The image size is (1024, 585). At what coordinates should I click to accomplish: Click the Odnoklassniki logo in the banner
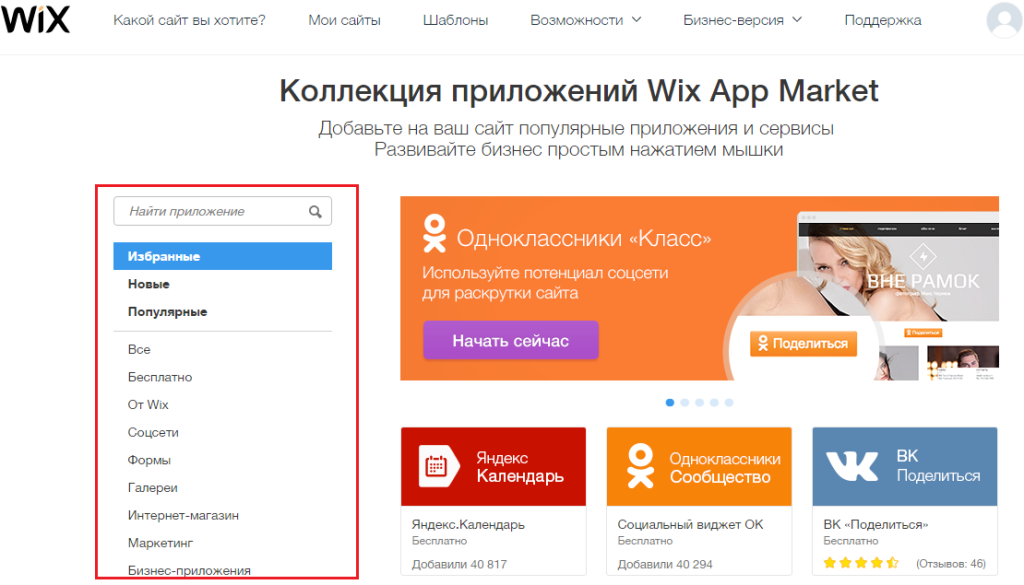coord(434,233)
